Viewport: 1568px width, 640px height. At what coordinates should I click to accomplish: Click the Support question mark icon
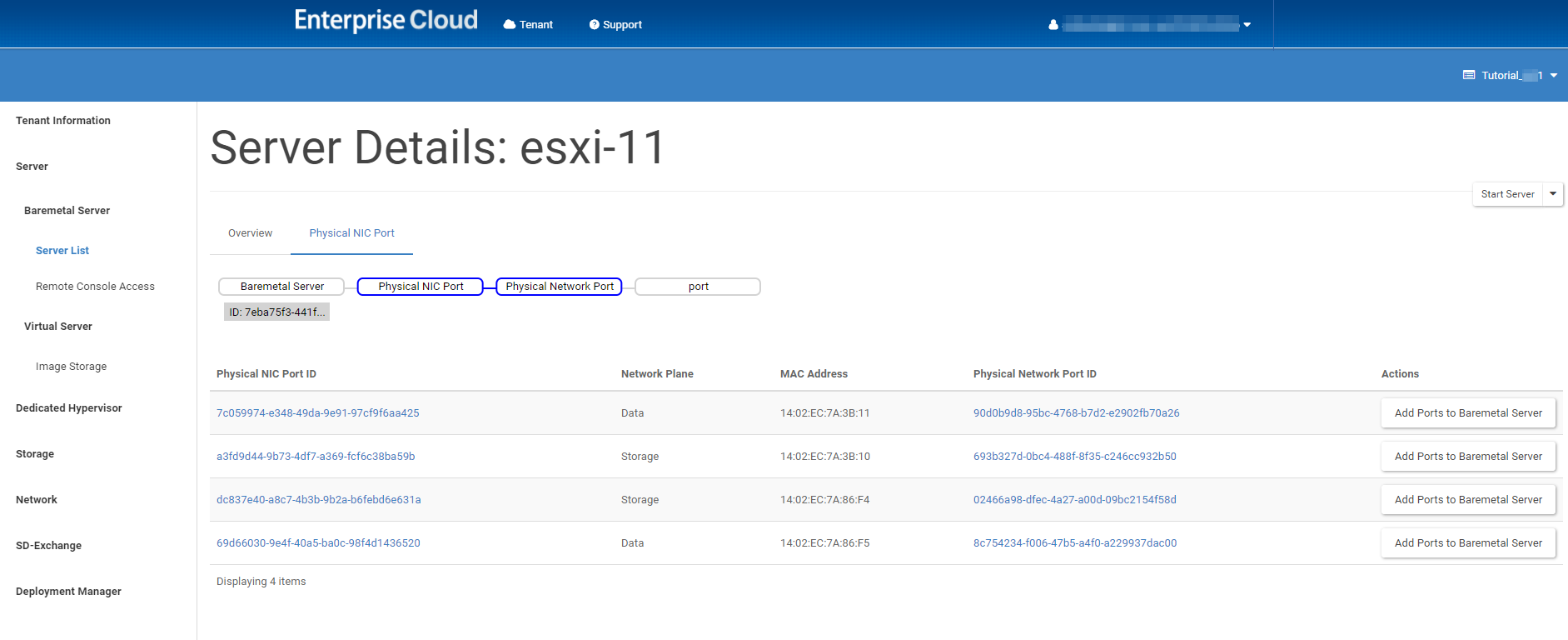tap(594, 25)
